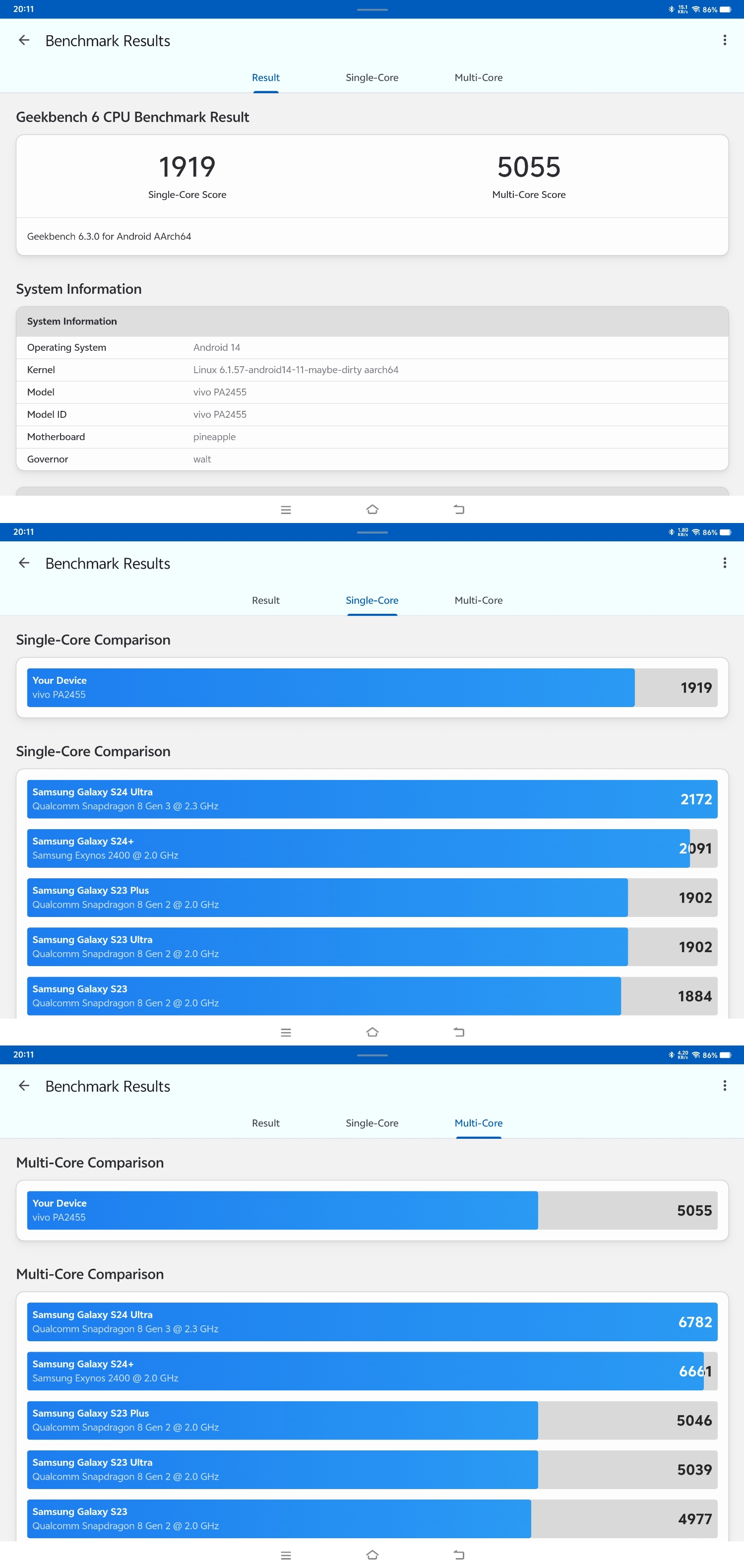Tap Kernel row with Linux 6.1.57 value
Screen dimensions: 744x1568
pyautogui.click(x=372, y=370)
